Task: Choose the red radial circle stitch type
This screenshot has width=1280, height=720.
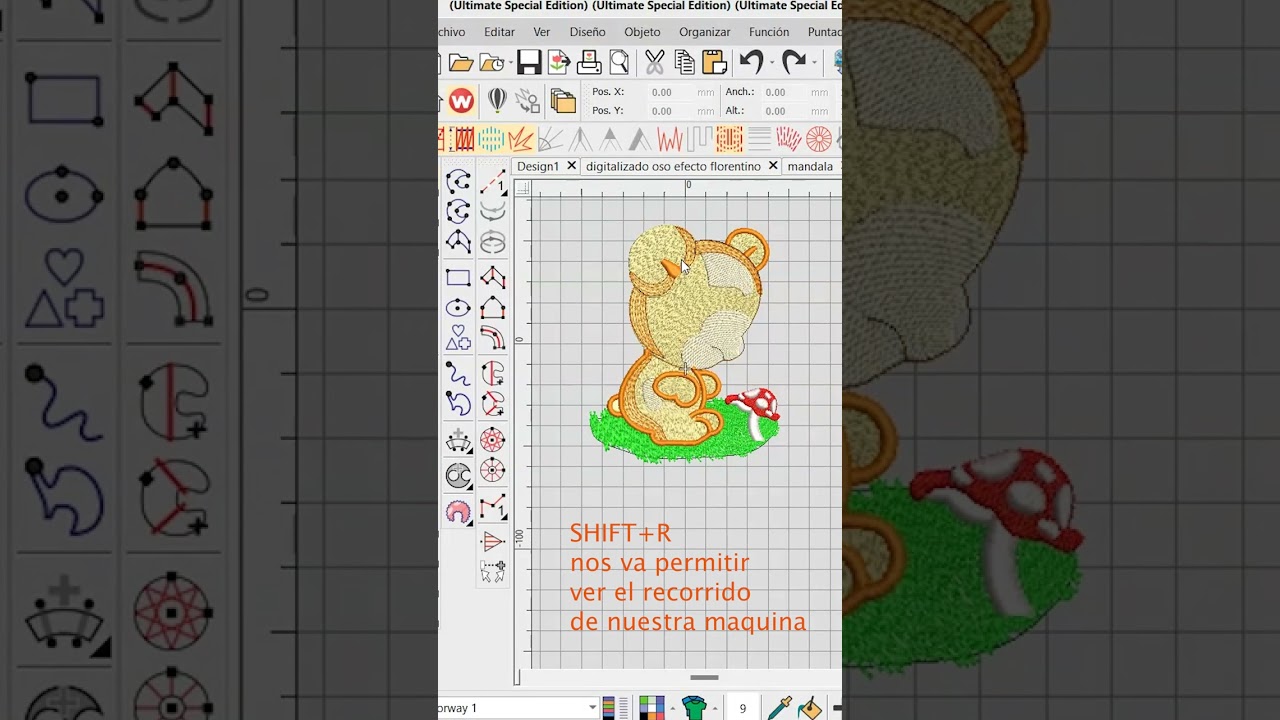Action: click(x=819, y=139)
